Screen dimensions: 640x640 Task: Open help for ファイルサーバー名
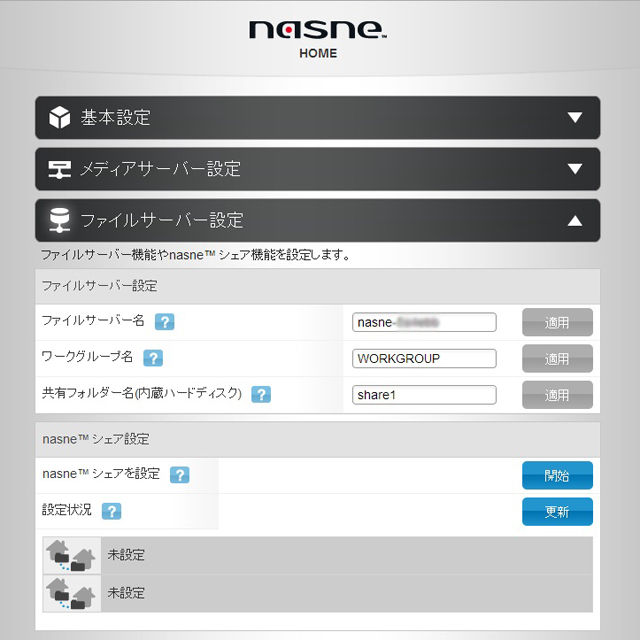click(x=164, y=322)
